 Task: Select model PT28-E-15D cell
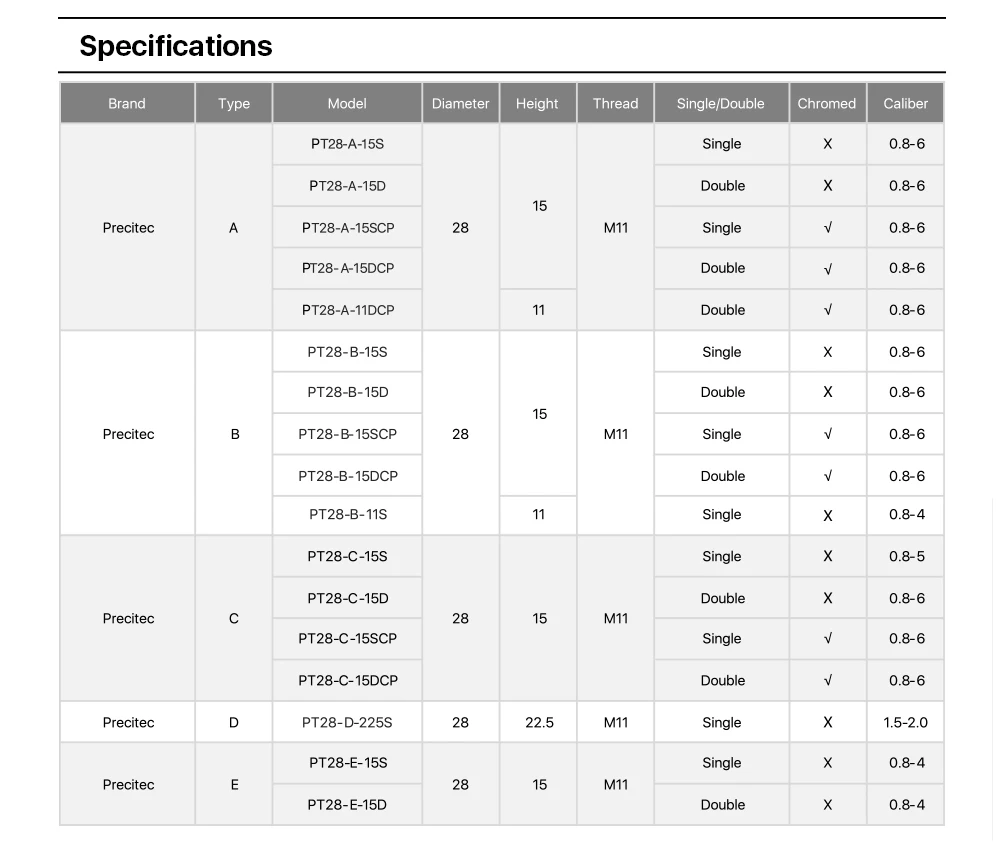pyautogui.click(x=347, y=804)
